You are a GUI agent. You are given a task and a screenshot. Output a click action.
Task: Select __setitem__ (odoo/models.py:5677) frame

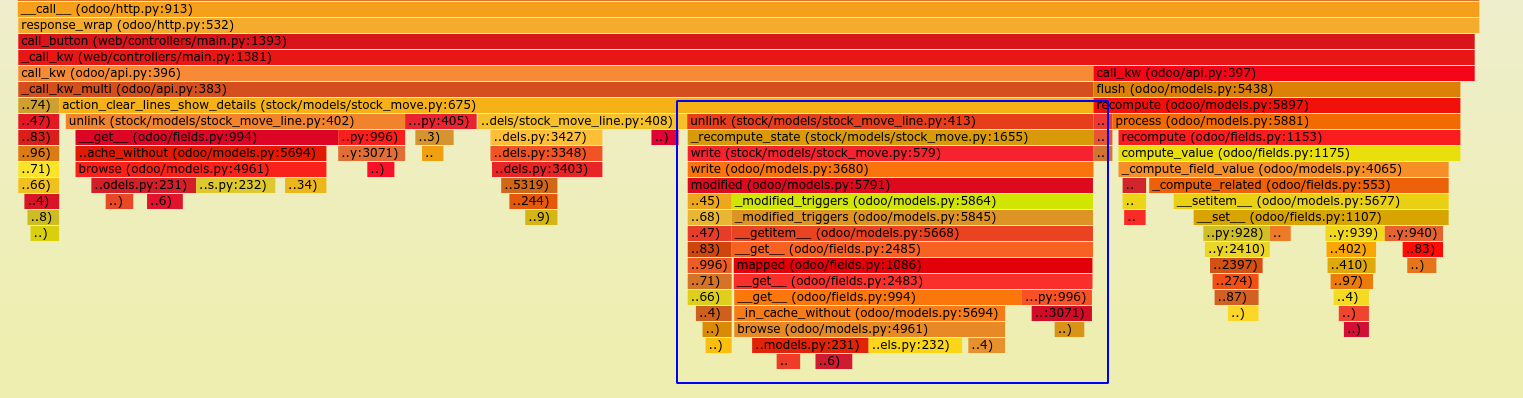pos(1311,201)
